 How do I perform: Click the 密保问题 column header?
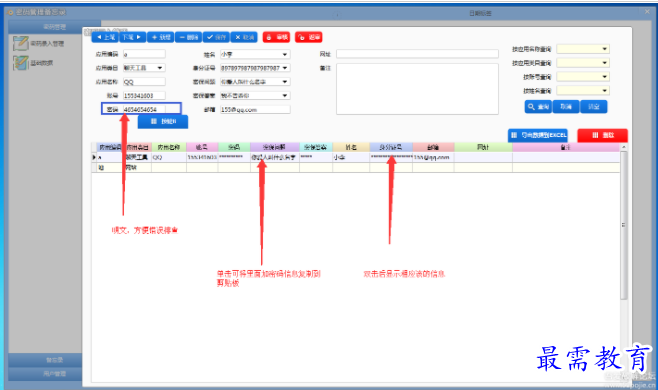coord(274,147)
